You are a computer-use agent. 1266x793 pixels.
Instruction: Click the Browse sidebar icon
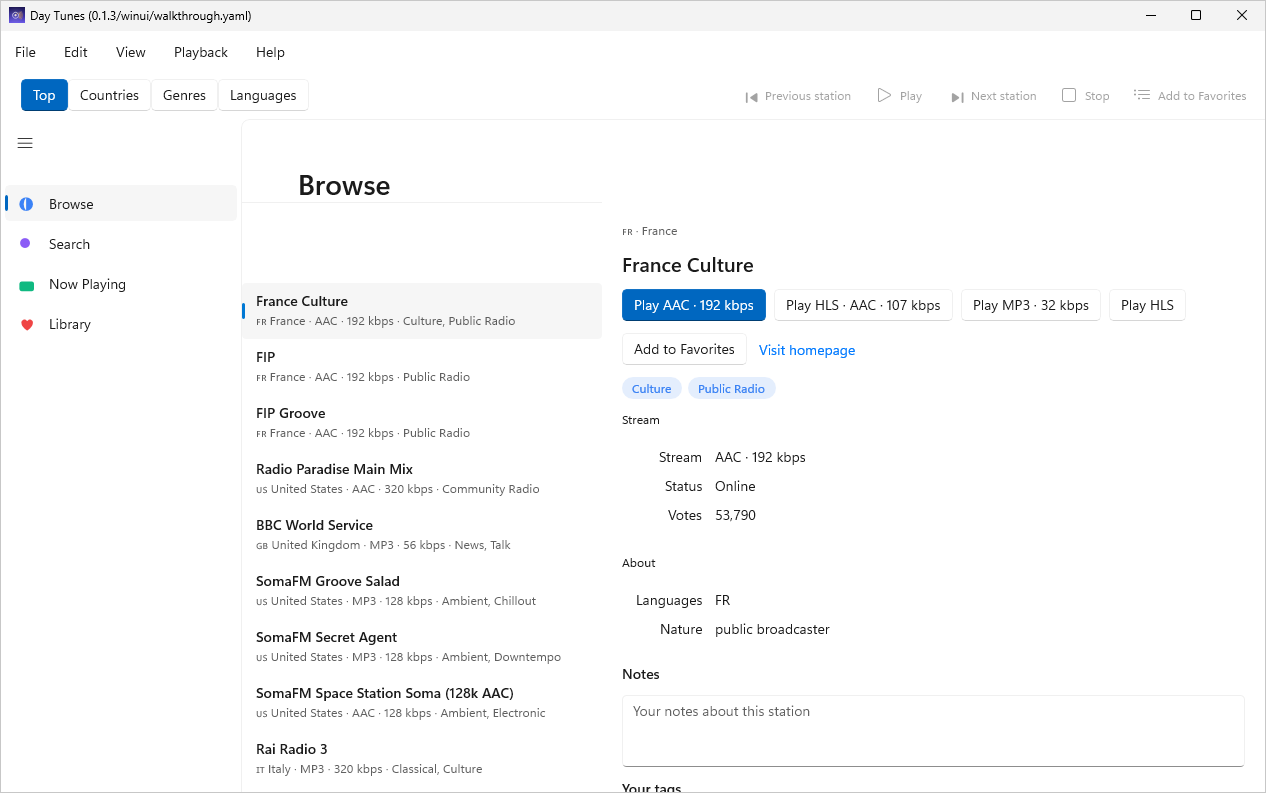click(x=26, y=204)
